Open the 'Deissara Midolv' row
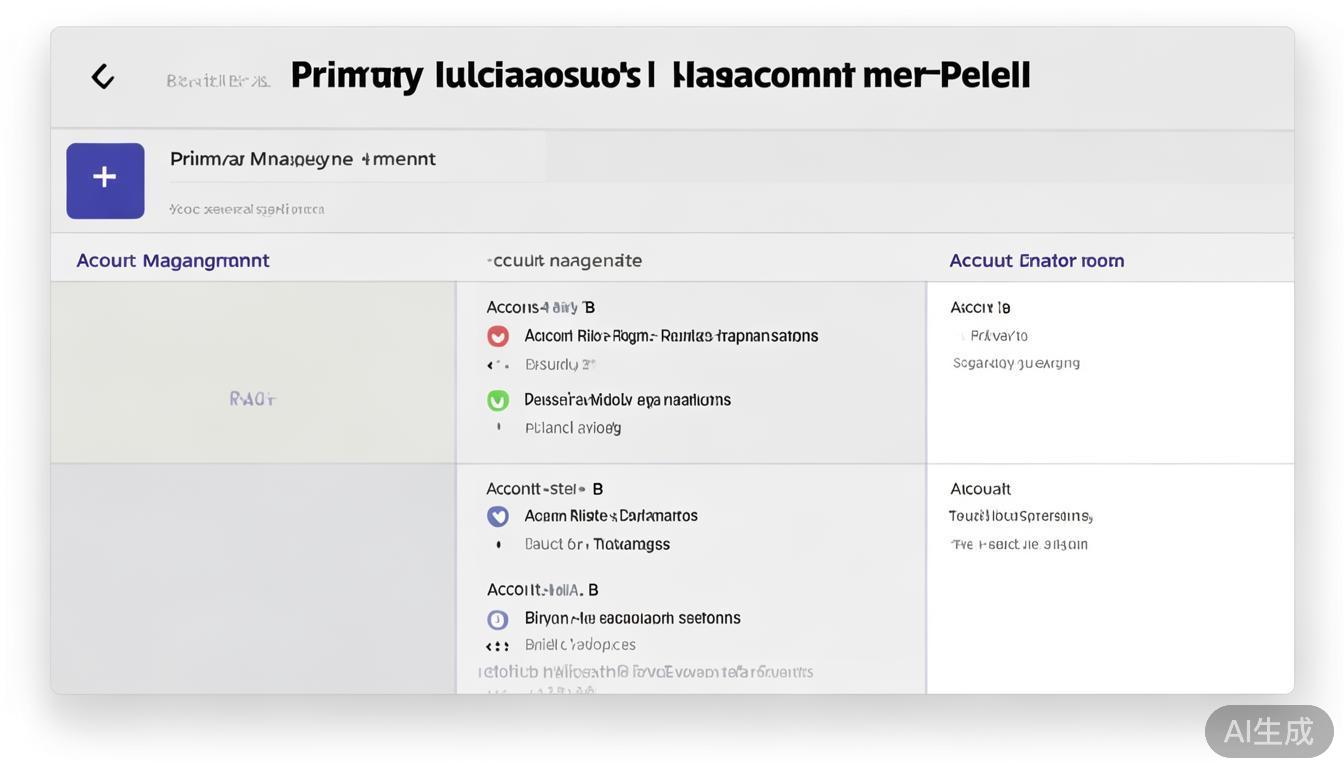 (627, 400)
